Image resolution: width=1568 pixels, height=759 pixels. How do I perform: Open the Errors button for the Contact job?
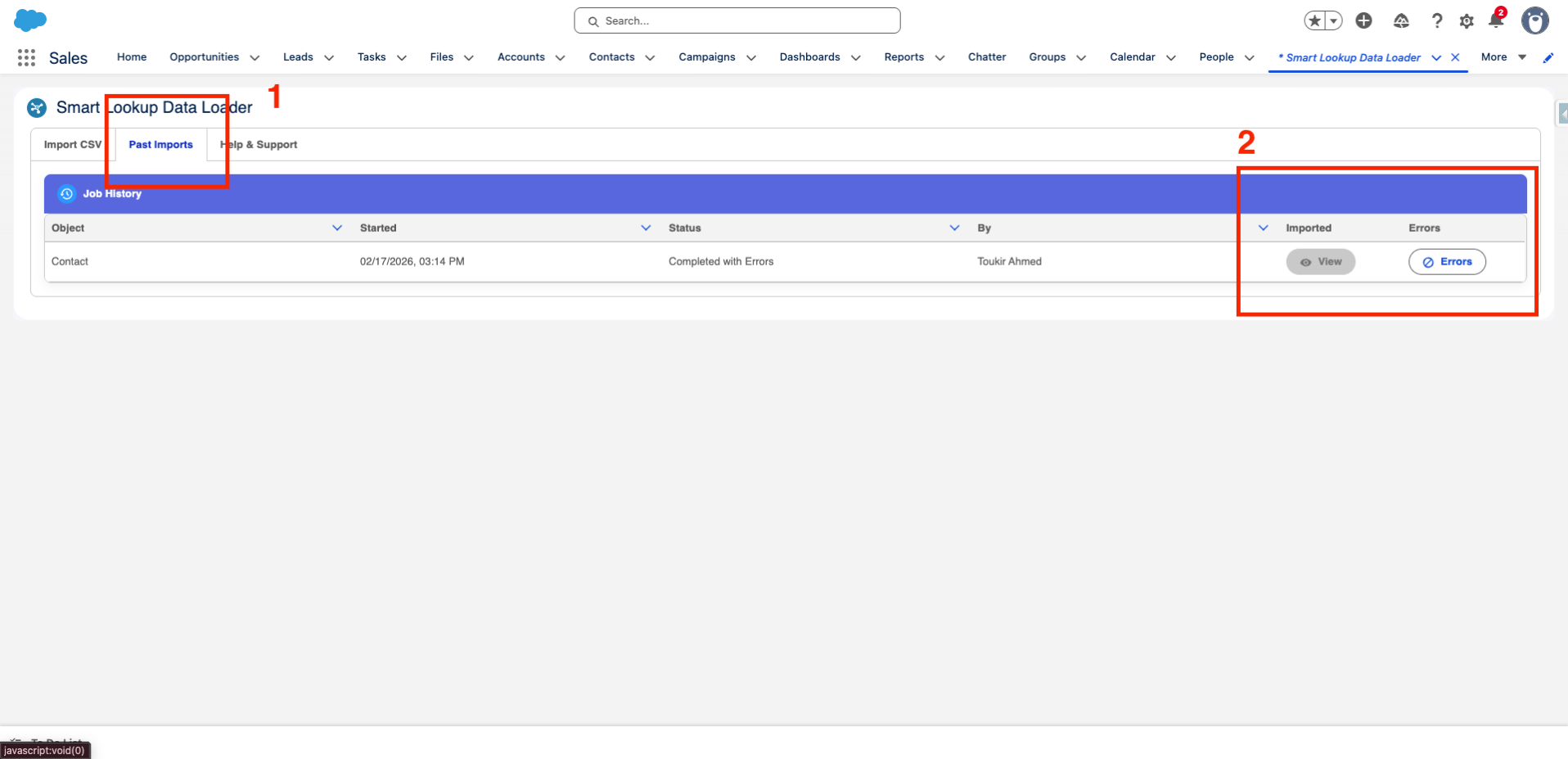click(1447, 261)
